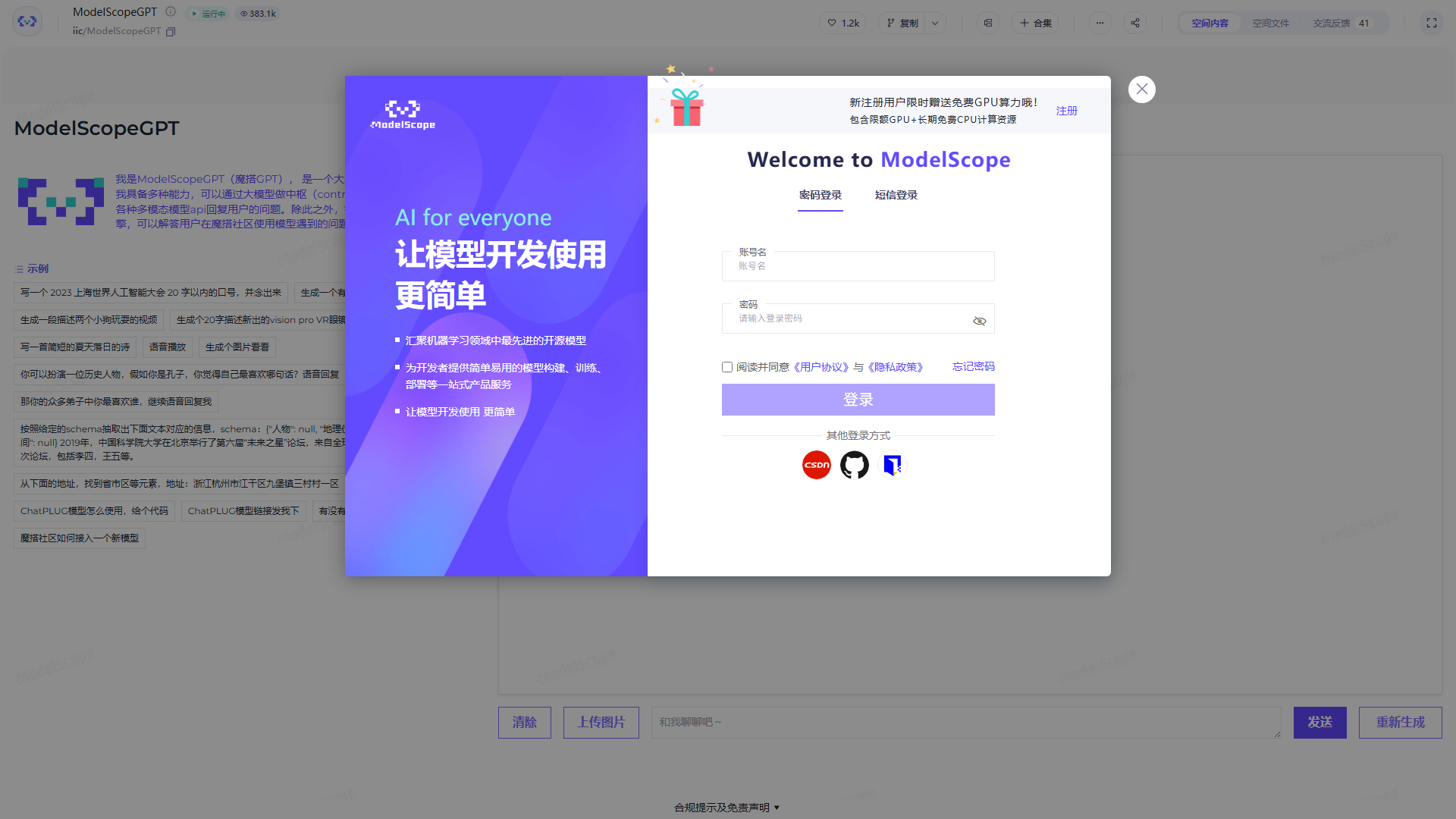Expand the dropdown arrow beside 复制
The image size is (1456, 819).
[x=935, y=23]
